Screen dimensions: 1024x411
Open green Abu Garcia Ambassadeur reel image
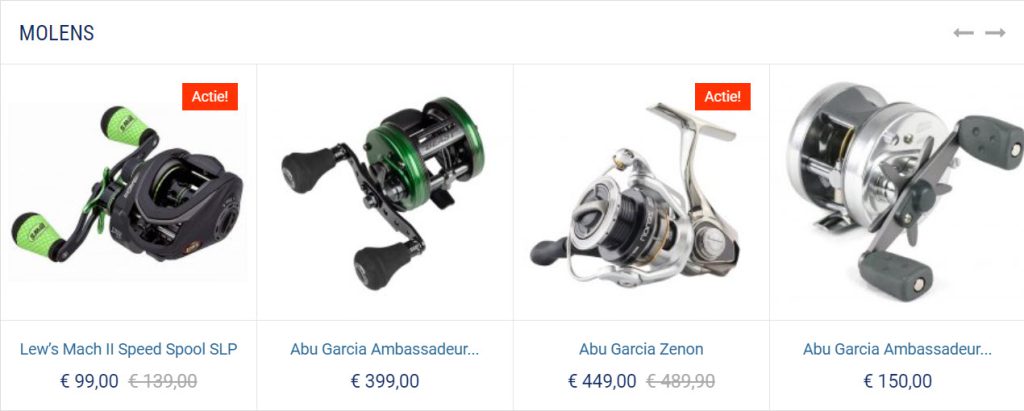[385, 191]
